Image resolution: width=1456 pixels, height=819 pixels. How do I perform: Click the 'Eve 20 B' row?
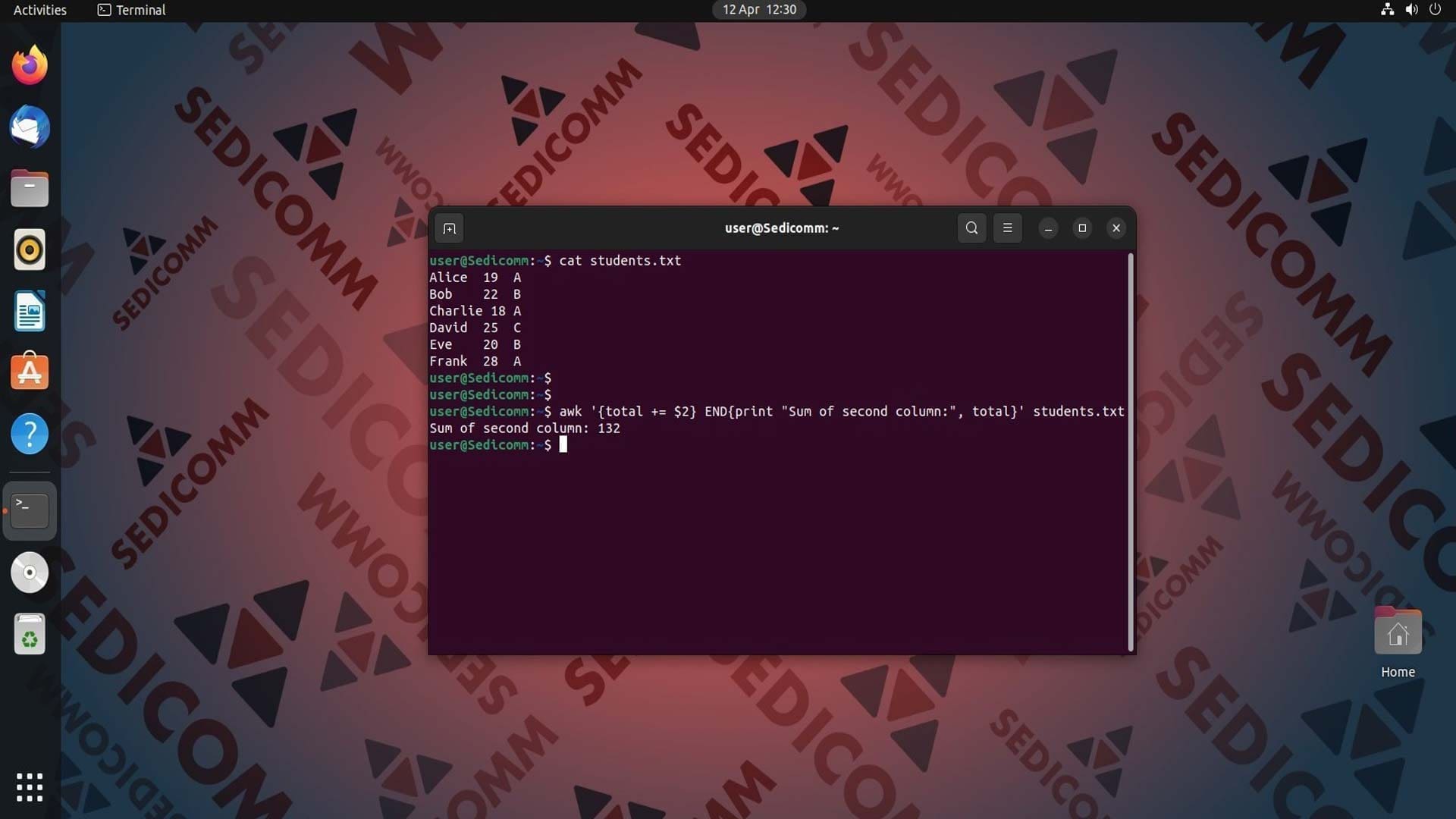point(475,344)
